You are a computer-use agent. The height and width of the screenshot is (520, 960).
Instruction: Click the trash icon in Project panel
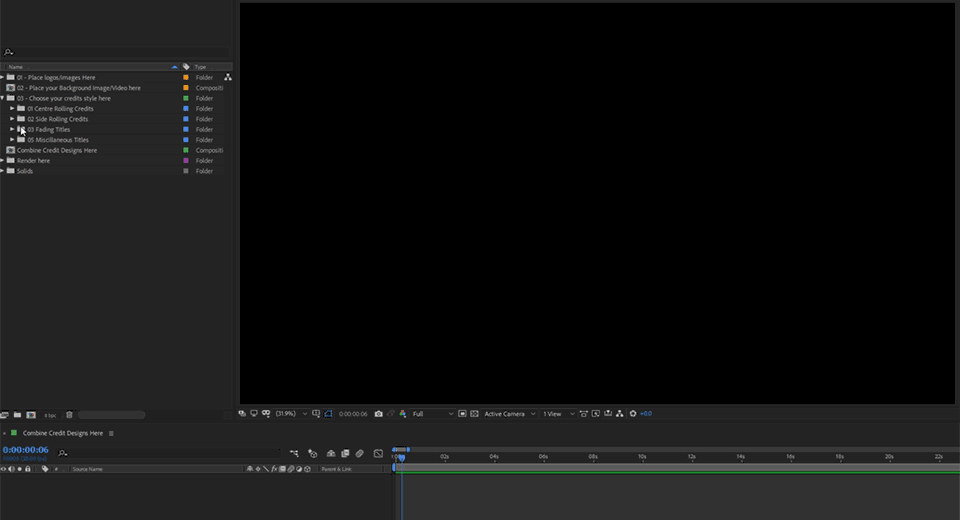coord(69,415)
